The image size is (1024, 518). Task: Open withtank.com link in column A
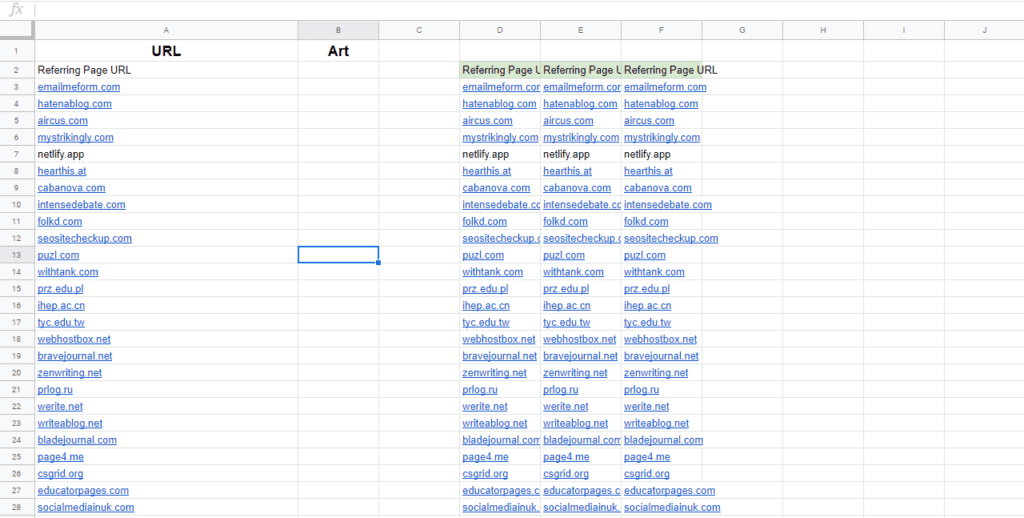(x=68, y=272)
